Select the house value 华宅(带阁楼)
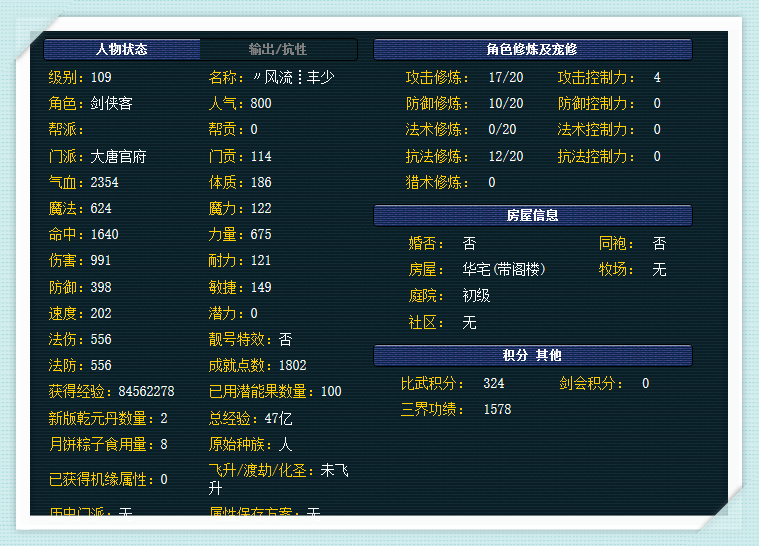Screen dimensions: 759x546 tap(504, 270)
